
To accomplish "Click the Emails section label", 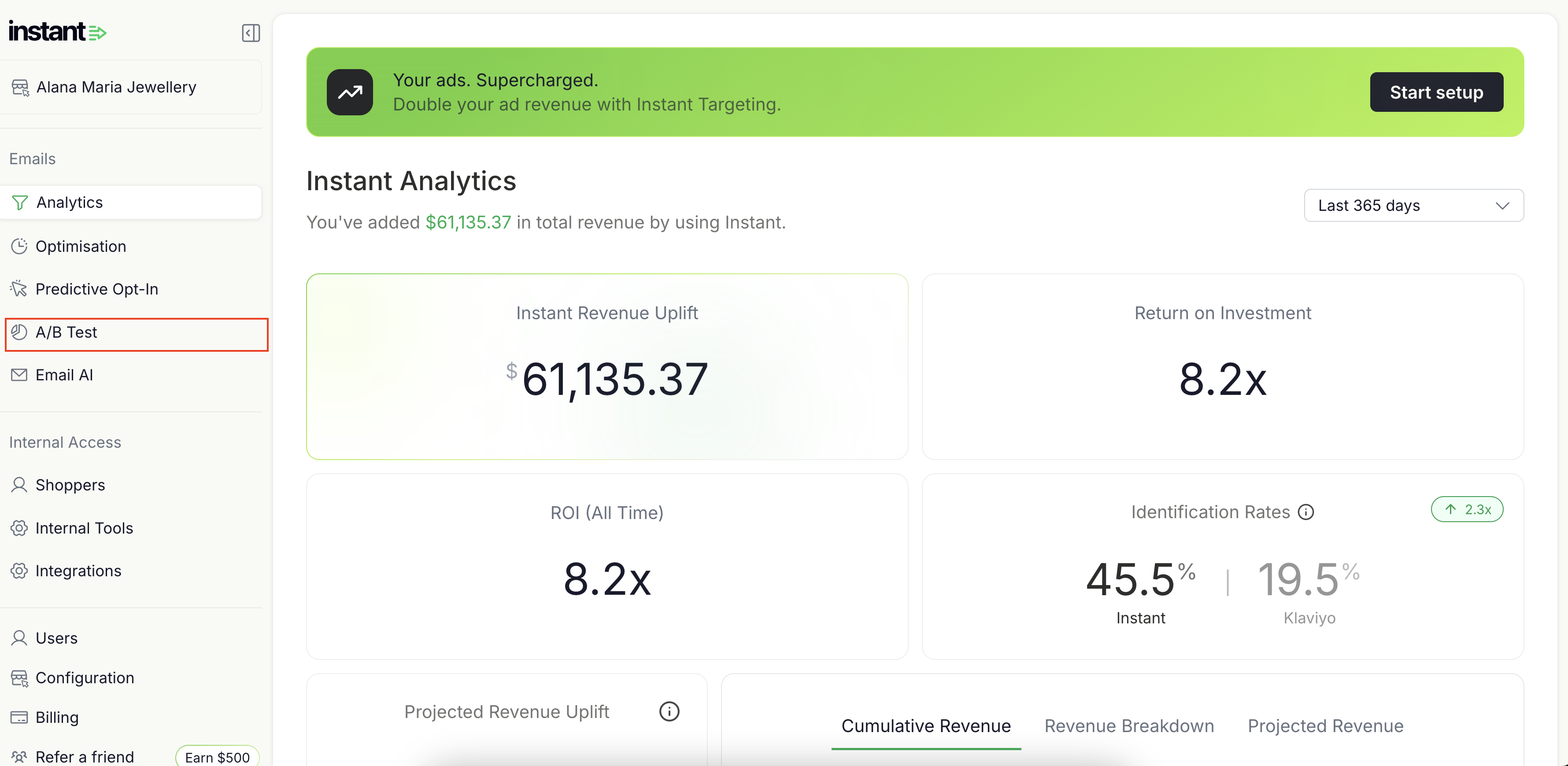I will coord(32,159).
